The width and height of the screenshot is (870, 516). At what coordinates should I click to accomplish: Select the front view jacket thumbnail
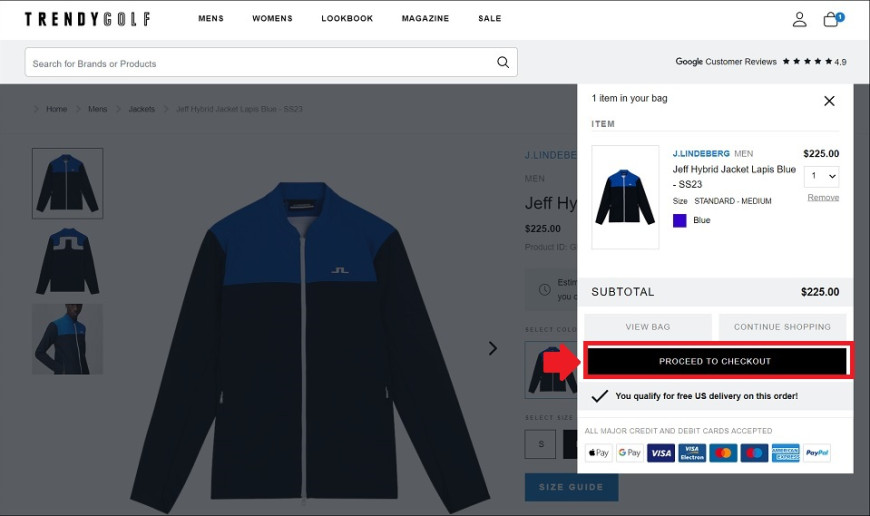pos(68,183)
